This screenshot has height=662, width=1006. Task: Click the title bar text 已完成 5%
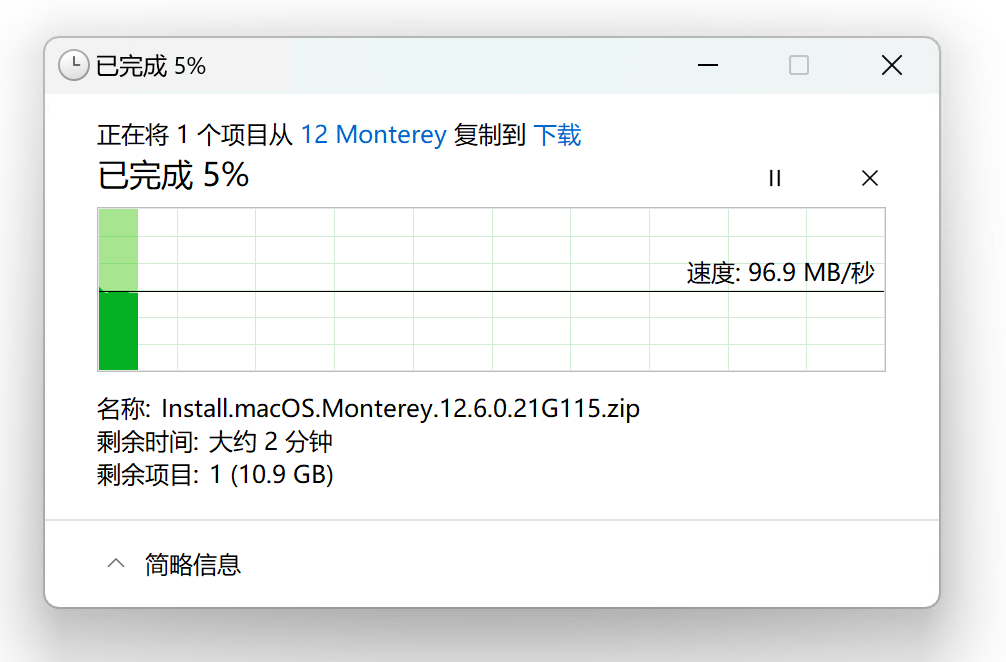pyautogui.click(x=151, y=66)
